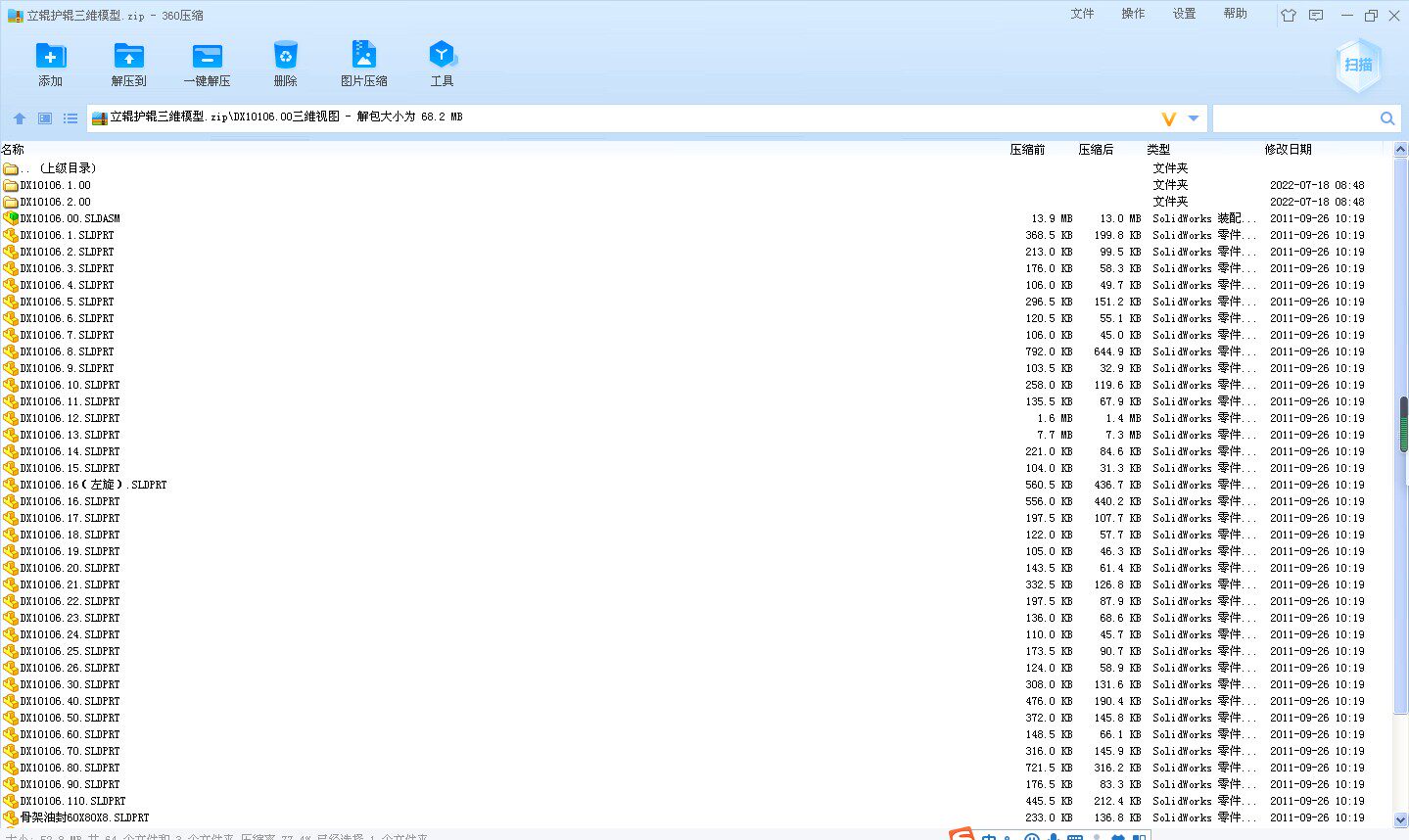Click the 360压缩 app icon in title bar
1409x840 pixels.
click(15, 16)
